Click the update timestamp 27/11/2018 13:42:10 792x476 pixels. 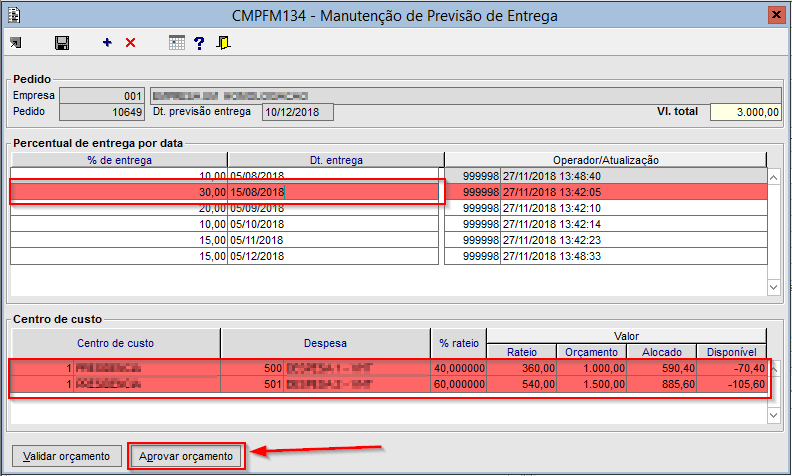[x=634, y=208]
